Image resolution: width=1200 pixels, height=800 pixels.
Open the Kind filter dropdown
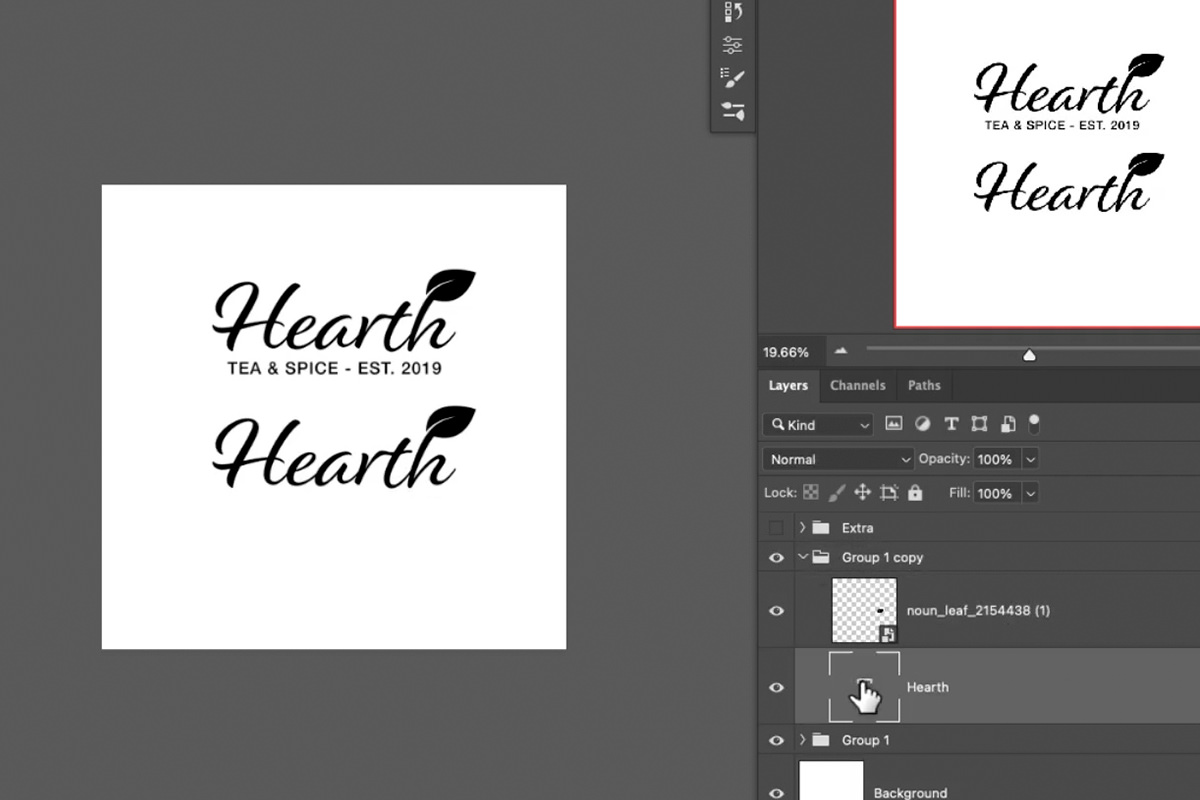pyautogui.click(x=817, y=424)
